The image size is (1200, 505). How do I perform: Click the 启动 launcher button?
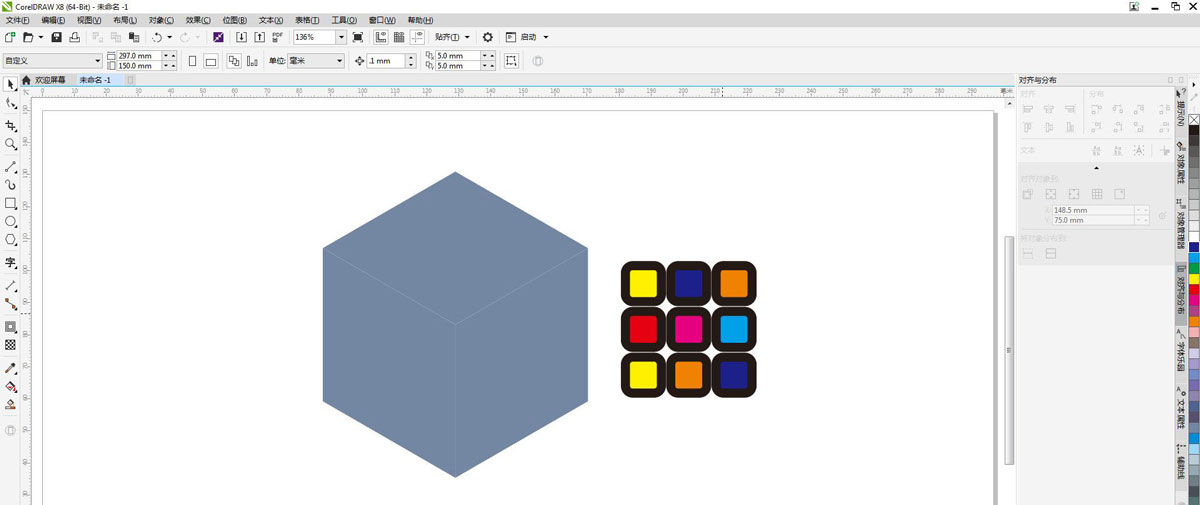tap(527, 37)
